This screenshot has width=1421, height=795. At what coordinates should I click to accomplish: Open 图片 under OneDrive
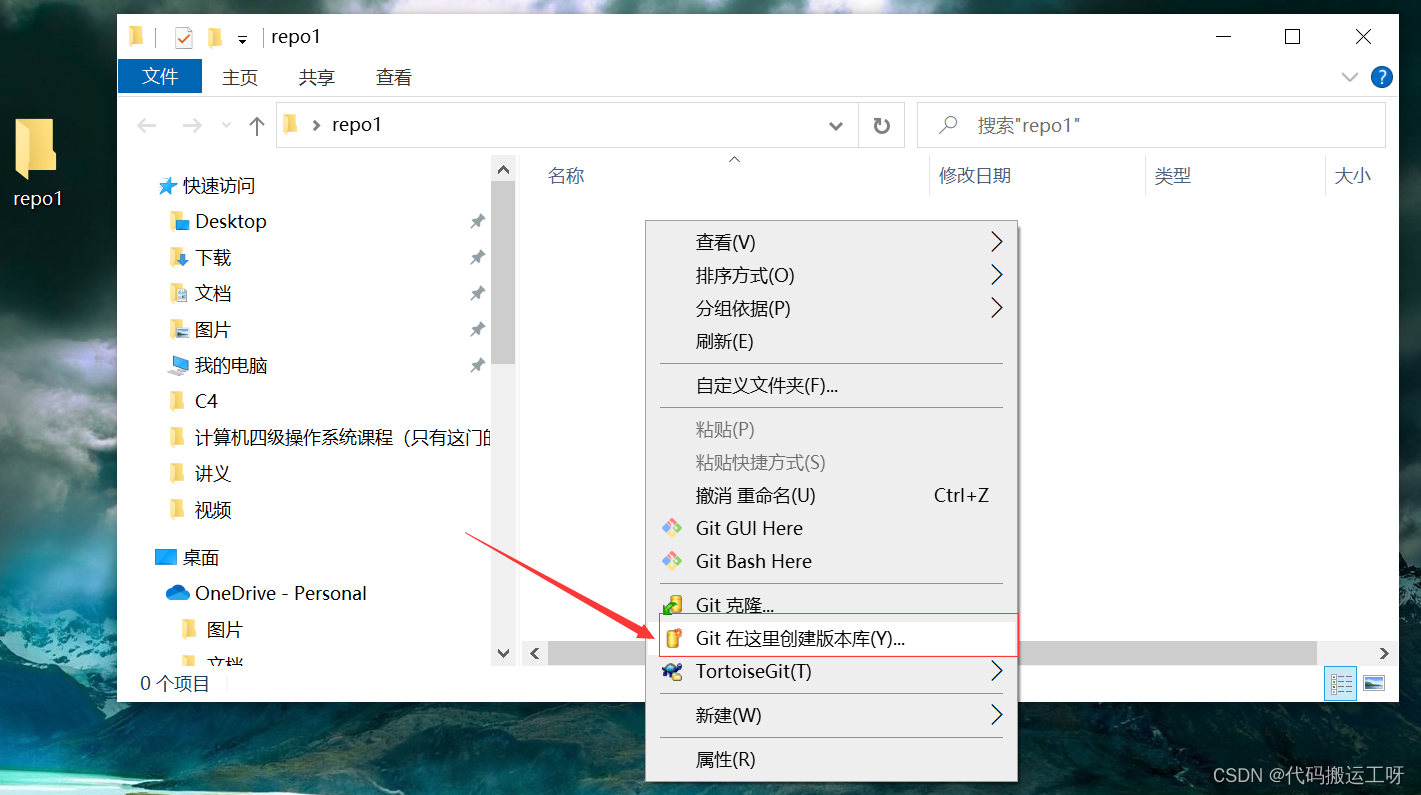click(x=225, y=629)
